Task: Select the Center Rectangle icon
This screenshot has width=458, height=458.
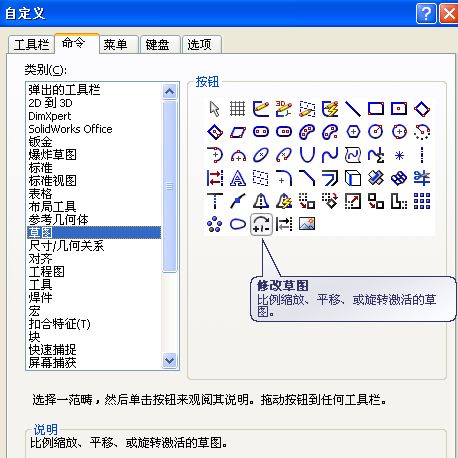Action: coord(399,109)
